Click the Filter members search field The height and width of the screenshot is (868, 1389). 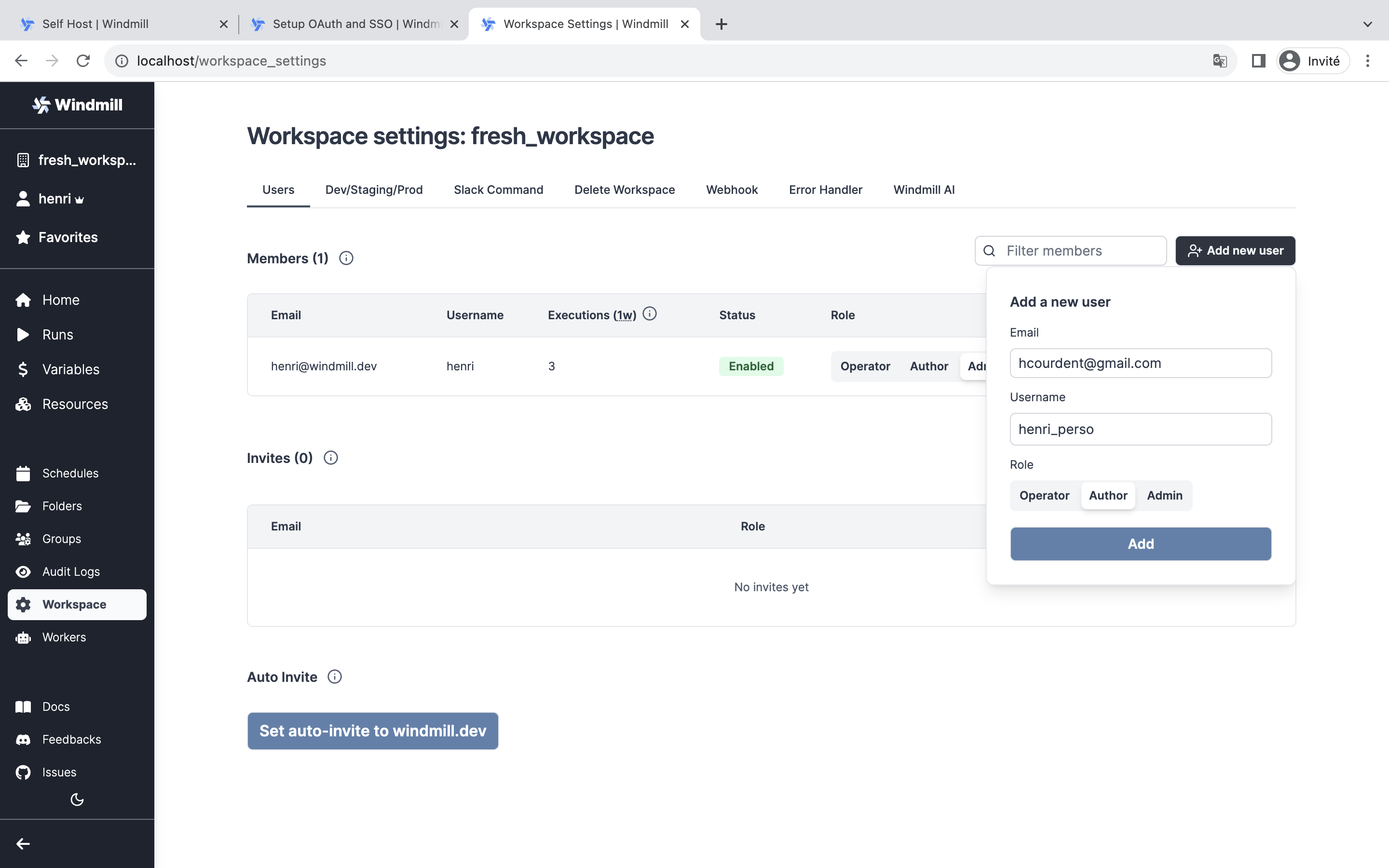[1070, 250]
